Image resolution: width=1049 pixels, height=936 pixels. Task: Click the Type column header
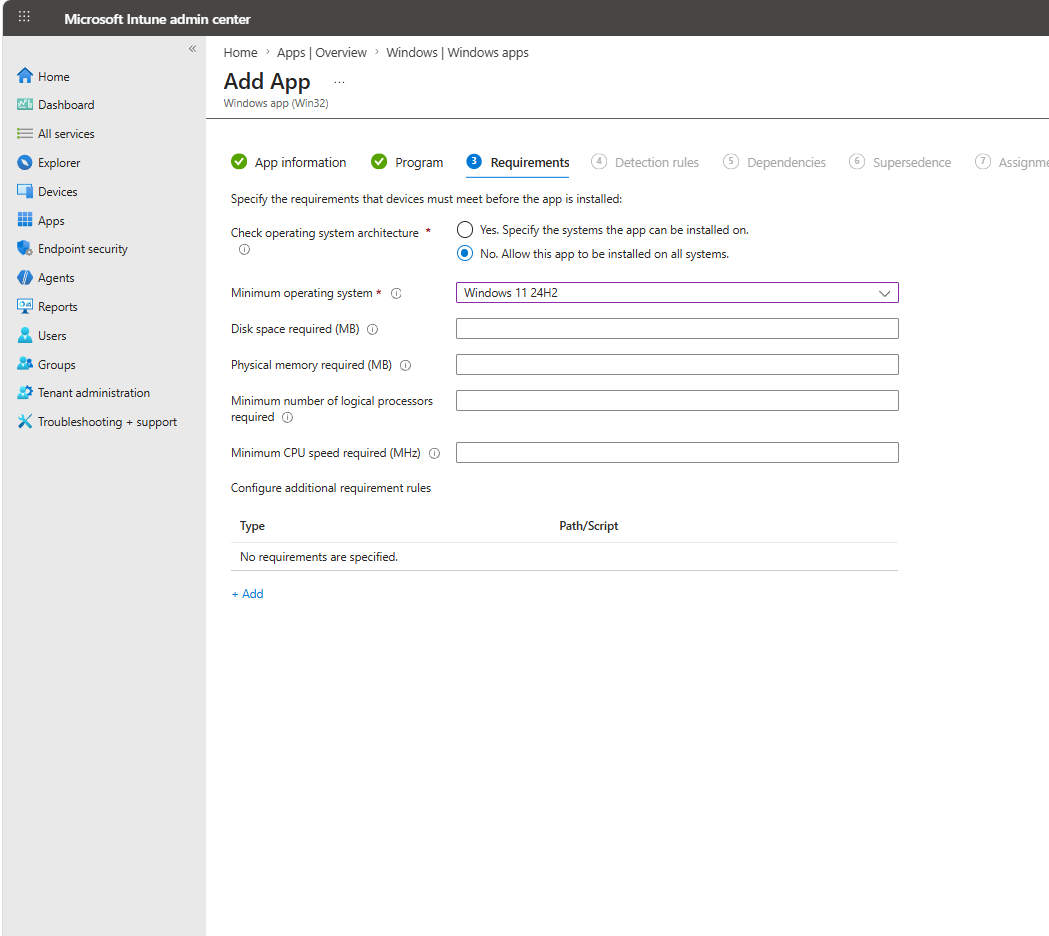pos(252,526)
